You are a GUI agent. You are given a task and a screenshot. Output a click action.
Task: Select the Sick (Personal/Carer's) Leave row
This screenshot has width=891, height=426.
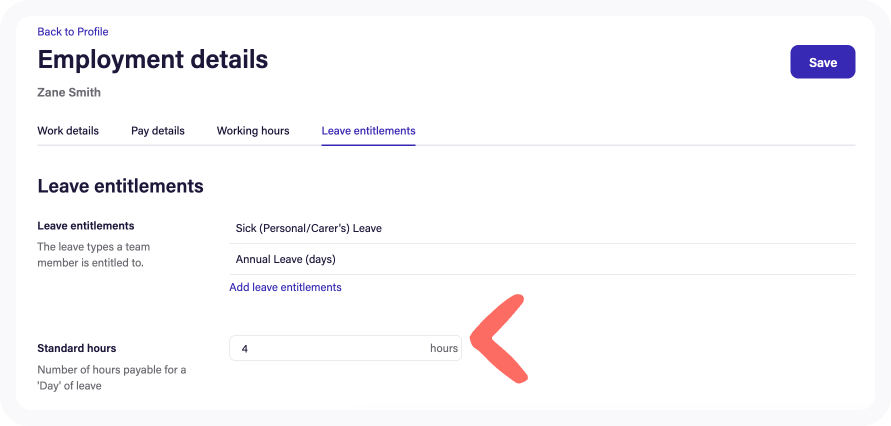point(309,228)
